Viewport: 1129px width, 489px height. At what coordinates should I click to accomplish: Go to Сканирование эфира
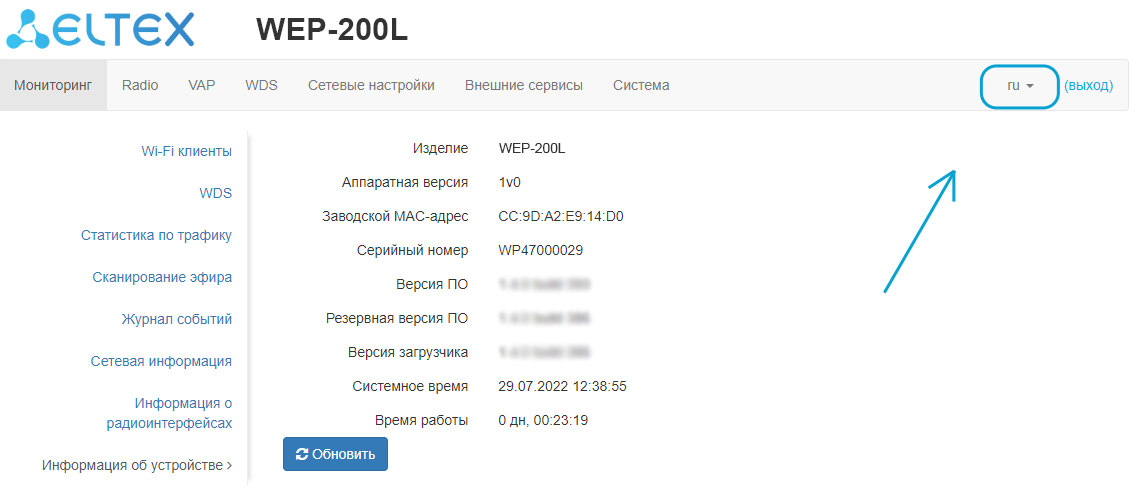162,277
